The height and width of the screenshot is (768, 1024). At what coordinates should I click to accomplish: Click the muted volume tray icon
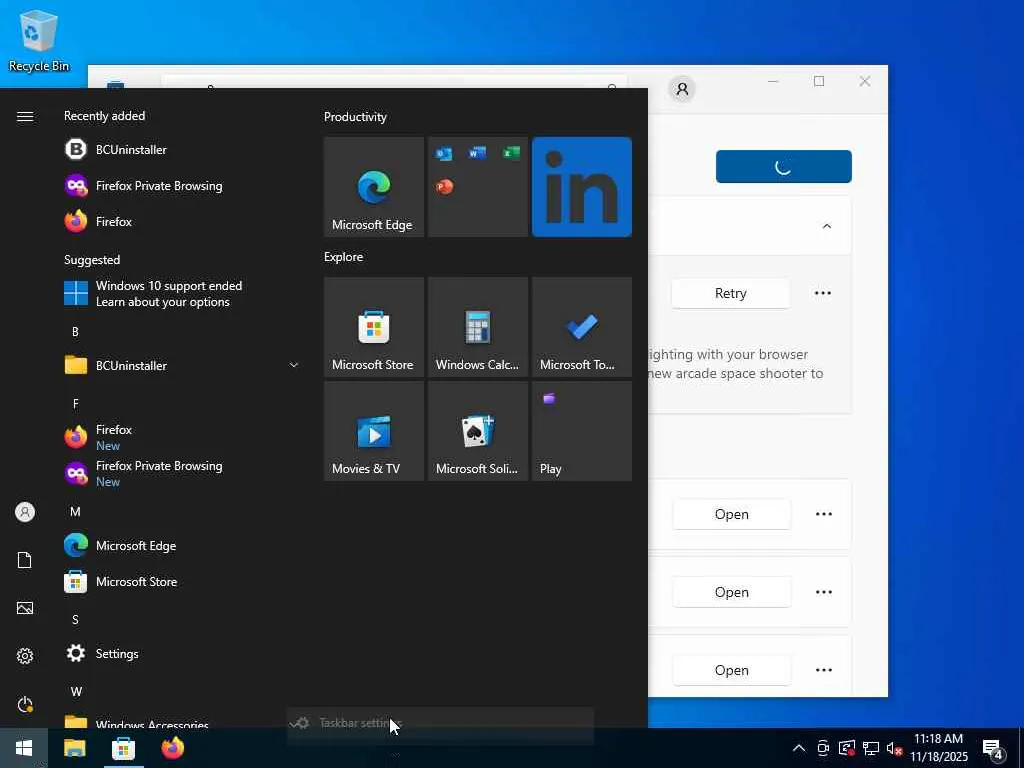[x=895, y=748]
